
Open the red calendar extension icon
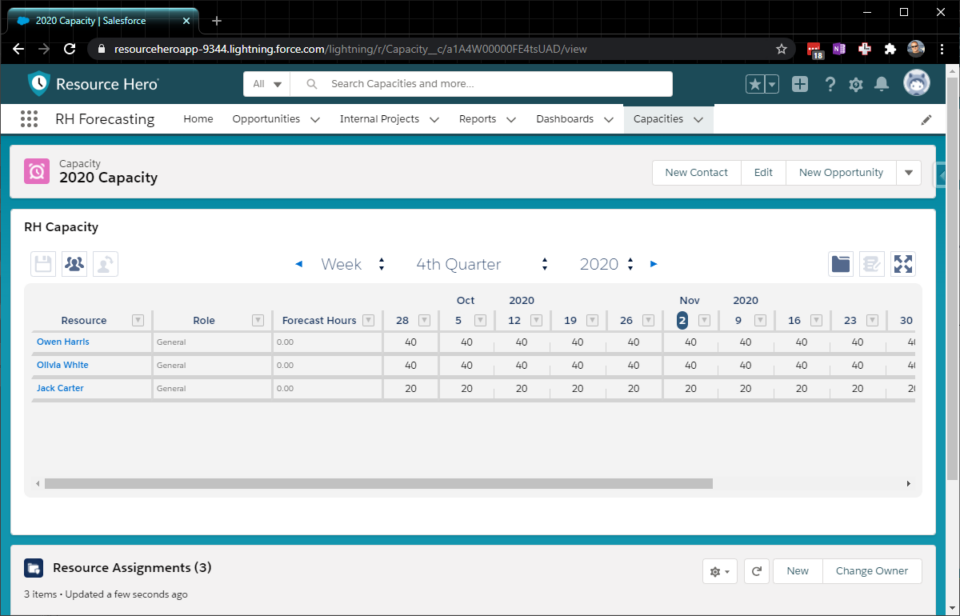point(814,50)
